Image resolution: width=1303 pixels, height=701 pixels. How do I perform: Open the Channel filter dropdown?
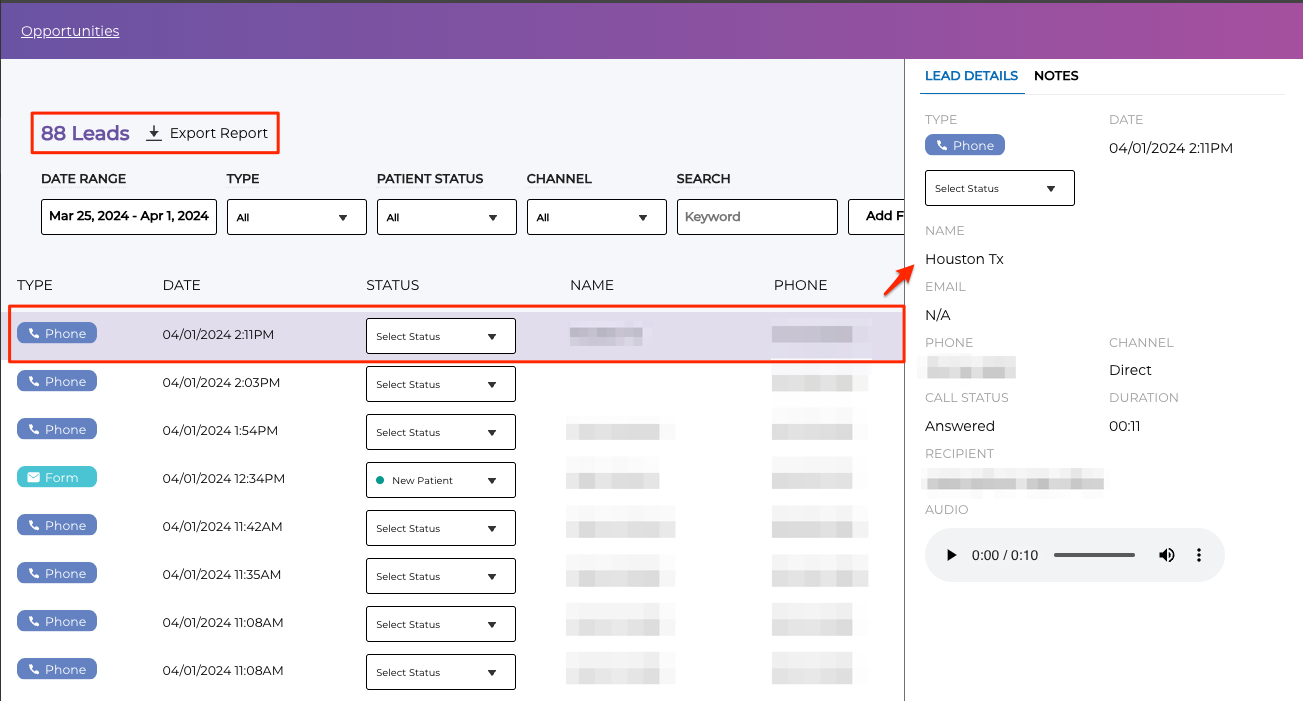pyautogui.click(x=596, y=217)
